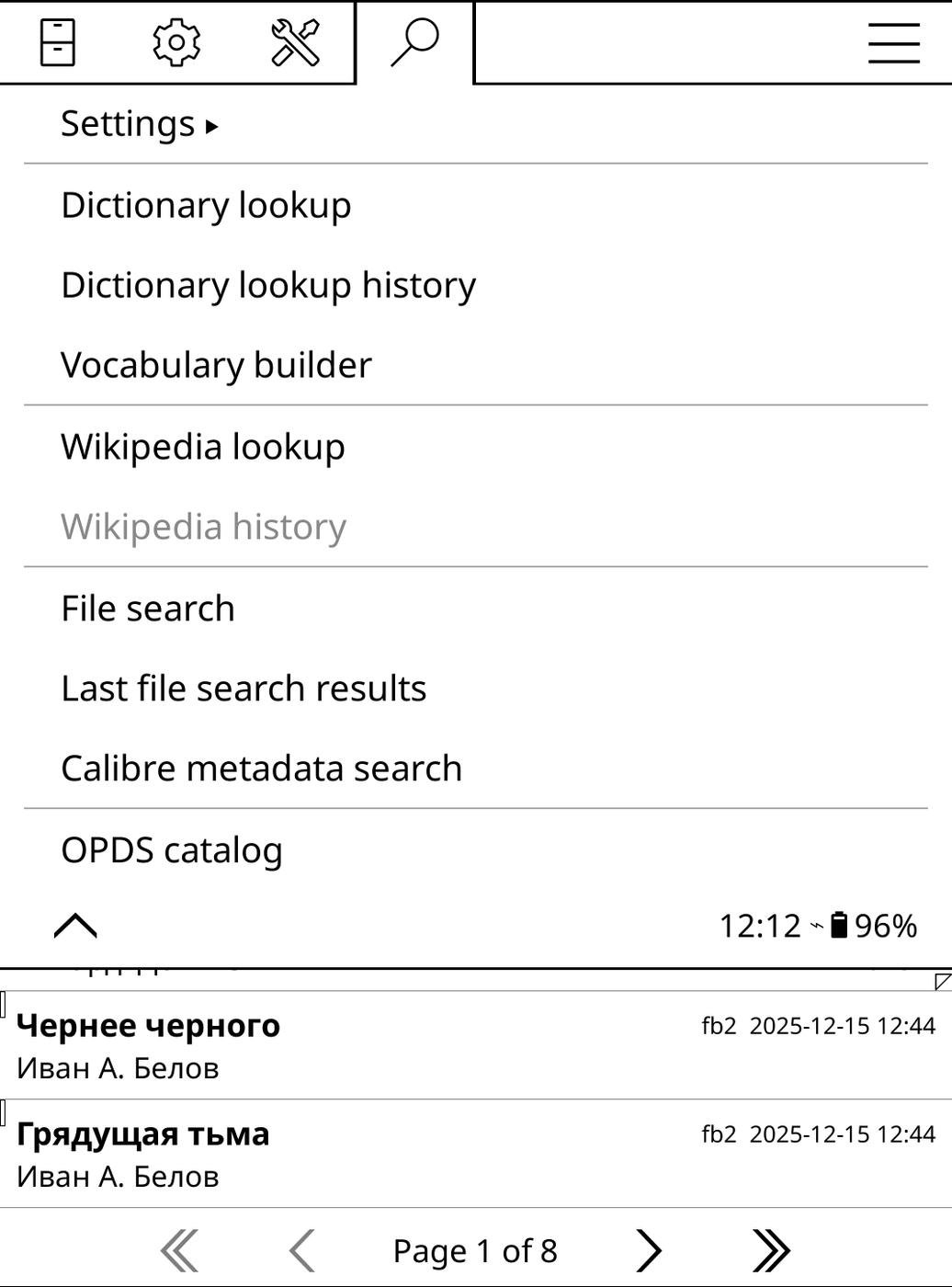Jump to last page of file list
Viewport: 952px width, 1287px height.
(770, 1250)
